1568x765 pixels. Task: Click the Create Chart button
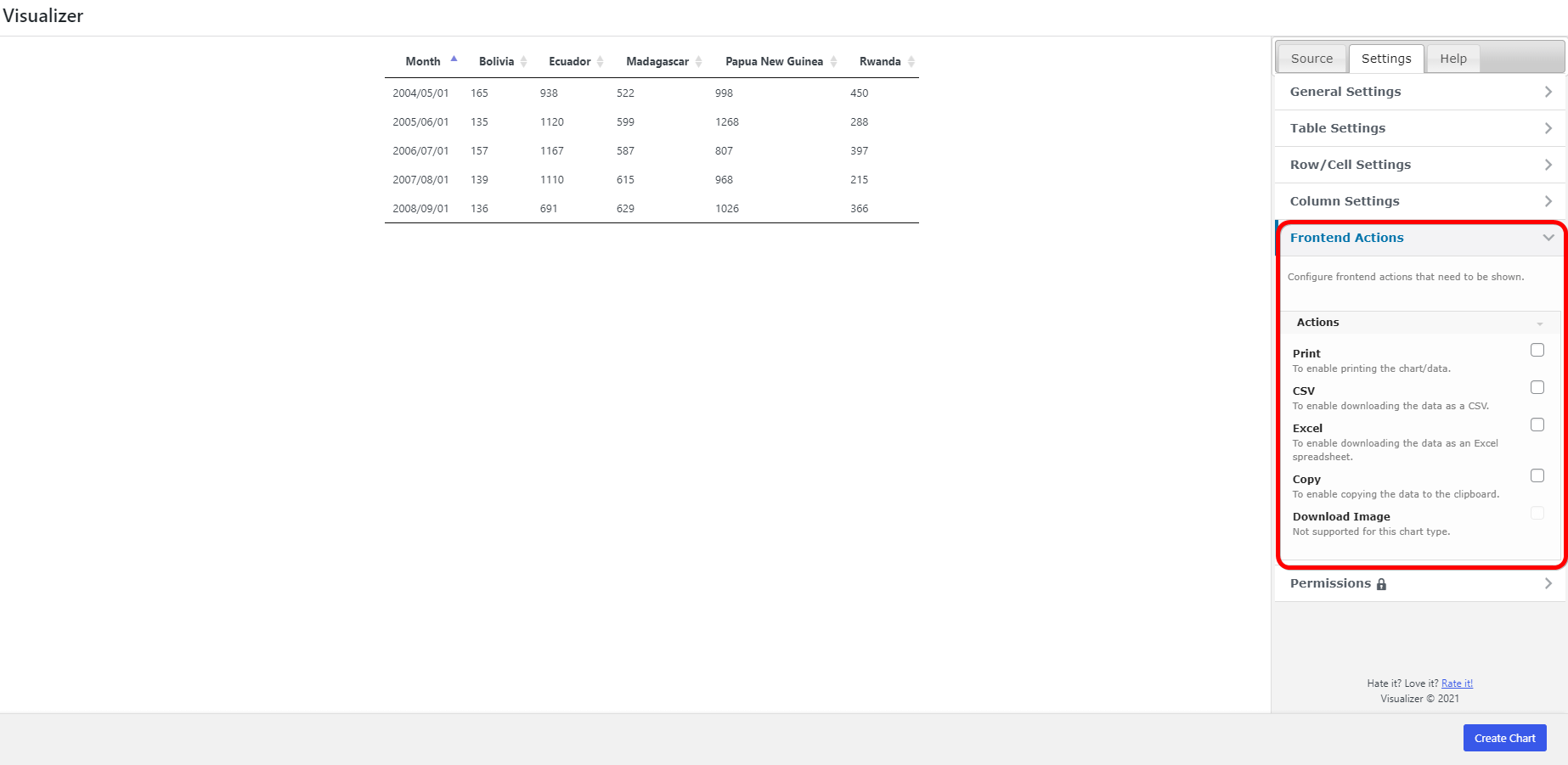1504,738
